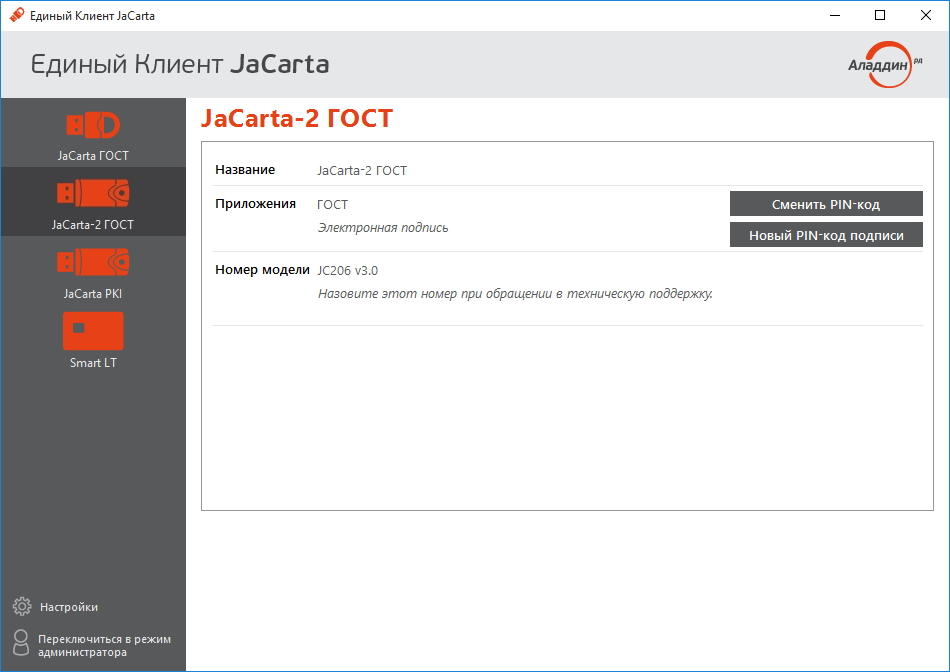Select the JaCarta ГОСТ token icon
This screenshot has height=672, width=950.
93,125
